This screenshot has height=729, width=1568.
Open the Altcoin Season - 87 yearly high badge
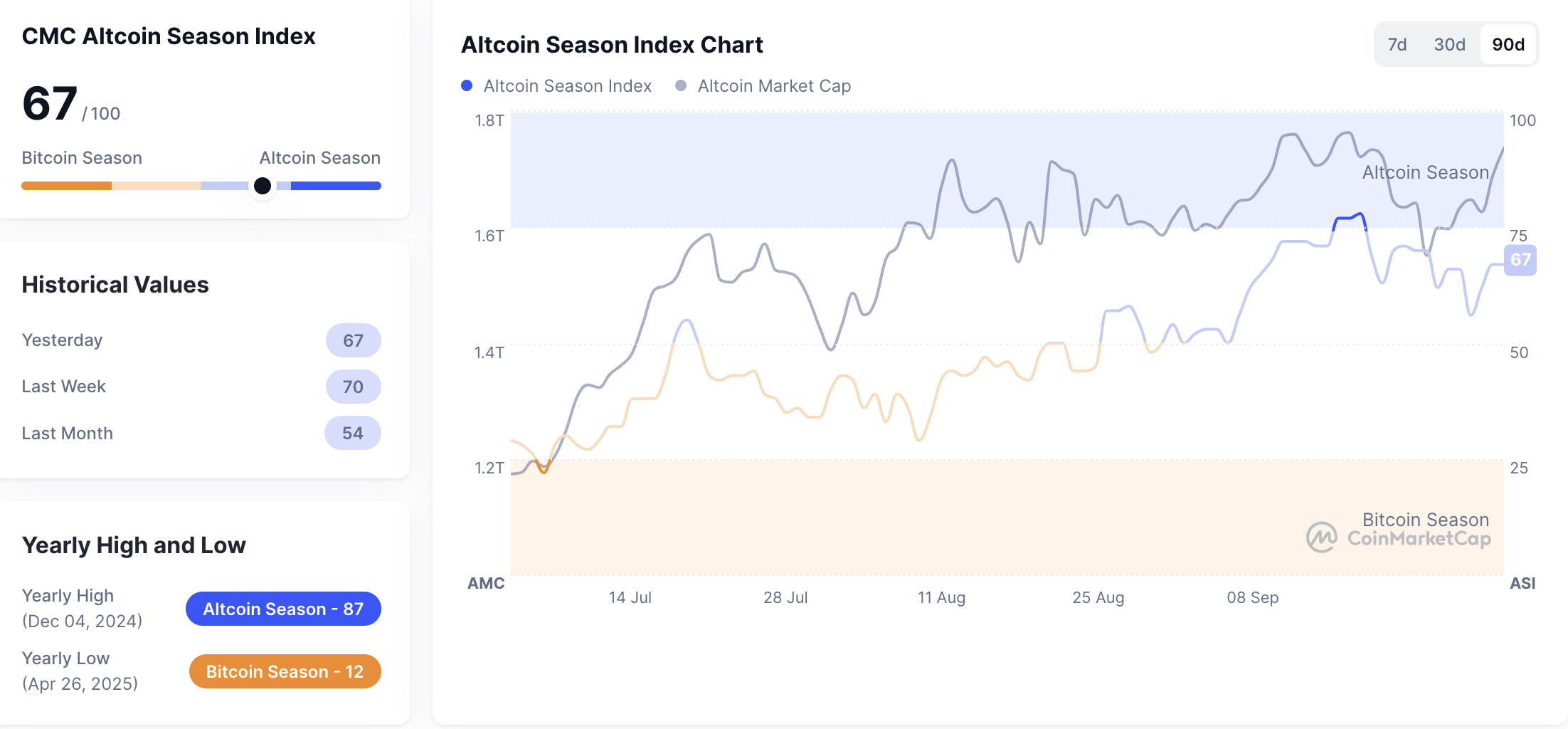[x=283, y=609]
